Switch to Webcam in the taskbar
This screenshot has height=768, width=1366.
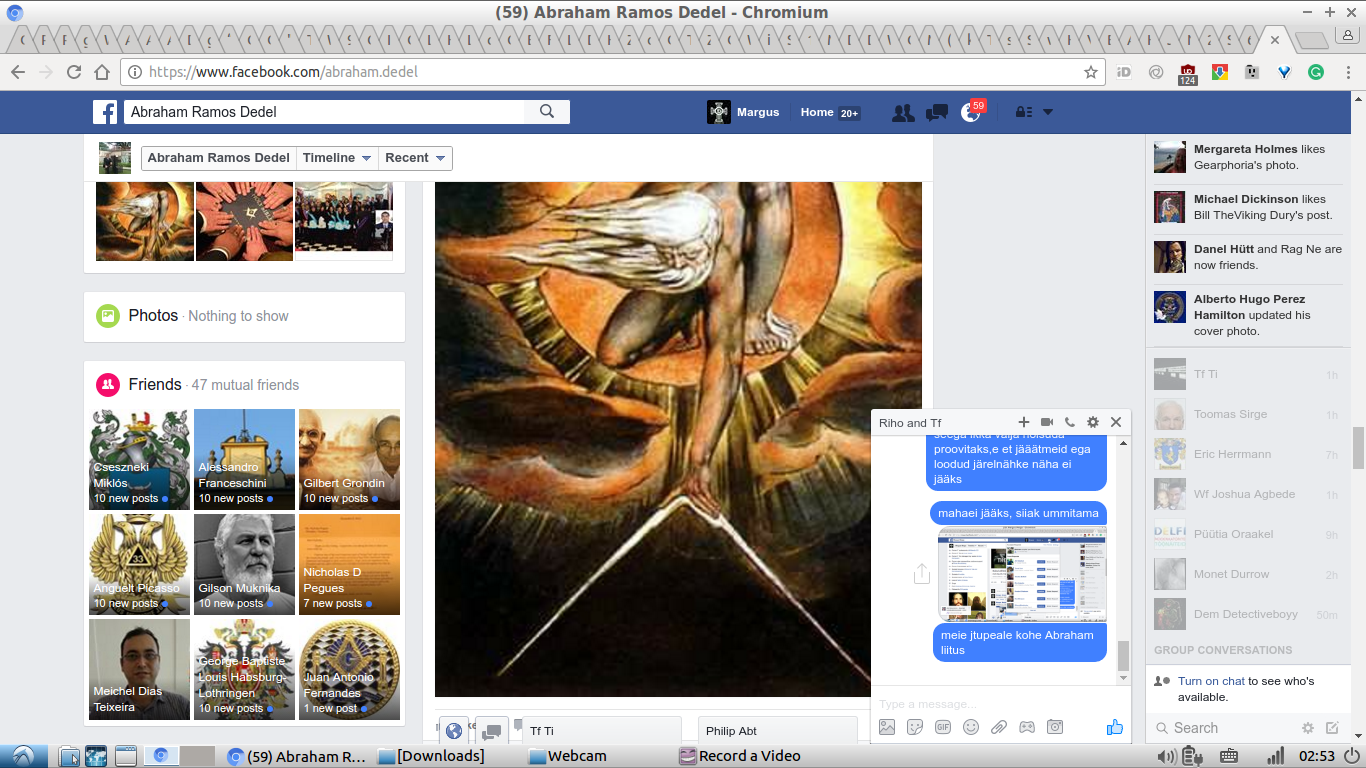click(567, 756)
